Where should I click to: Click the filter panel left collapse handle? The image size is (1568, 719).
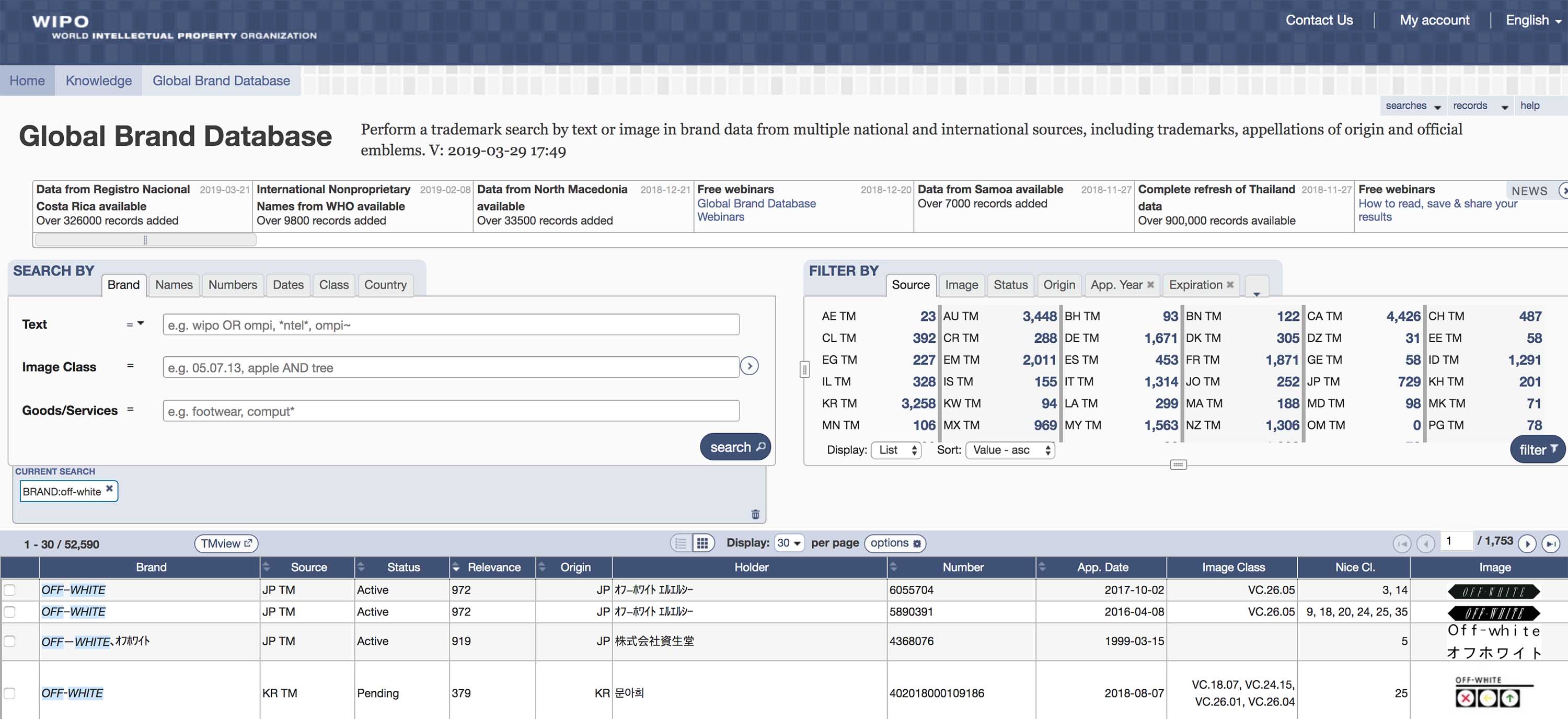coord(805,368)
